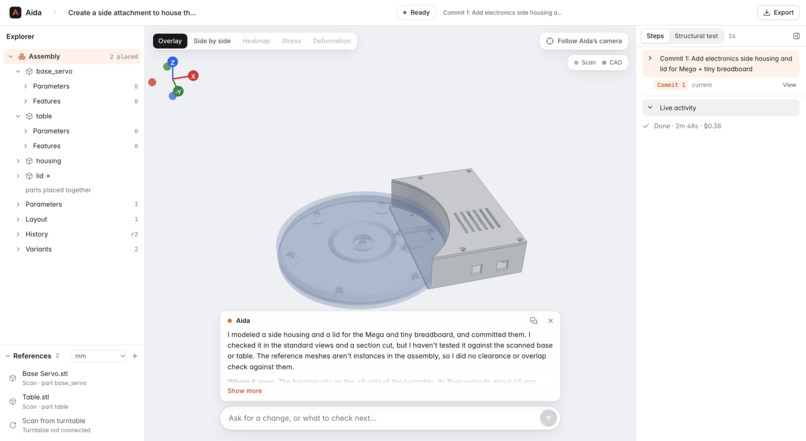Expand Commit 1 step details
806x441 pixels.
coord(650,59)
